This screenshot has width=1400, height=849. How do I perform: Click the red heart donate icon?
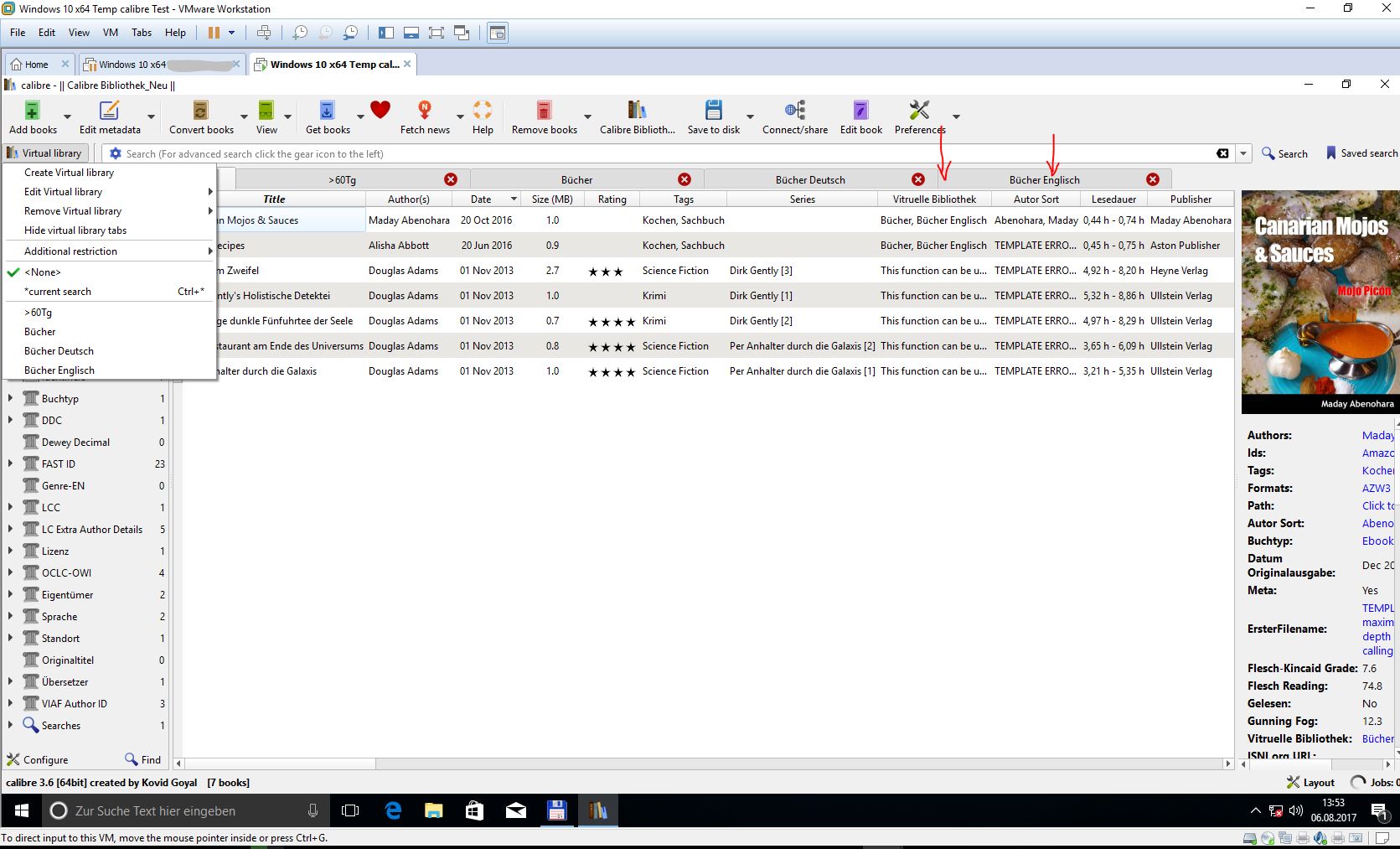[x=380, y=110]
